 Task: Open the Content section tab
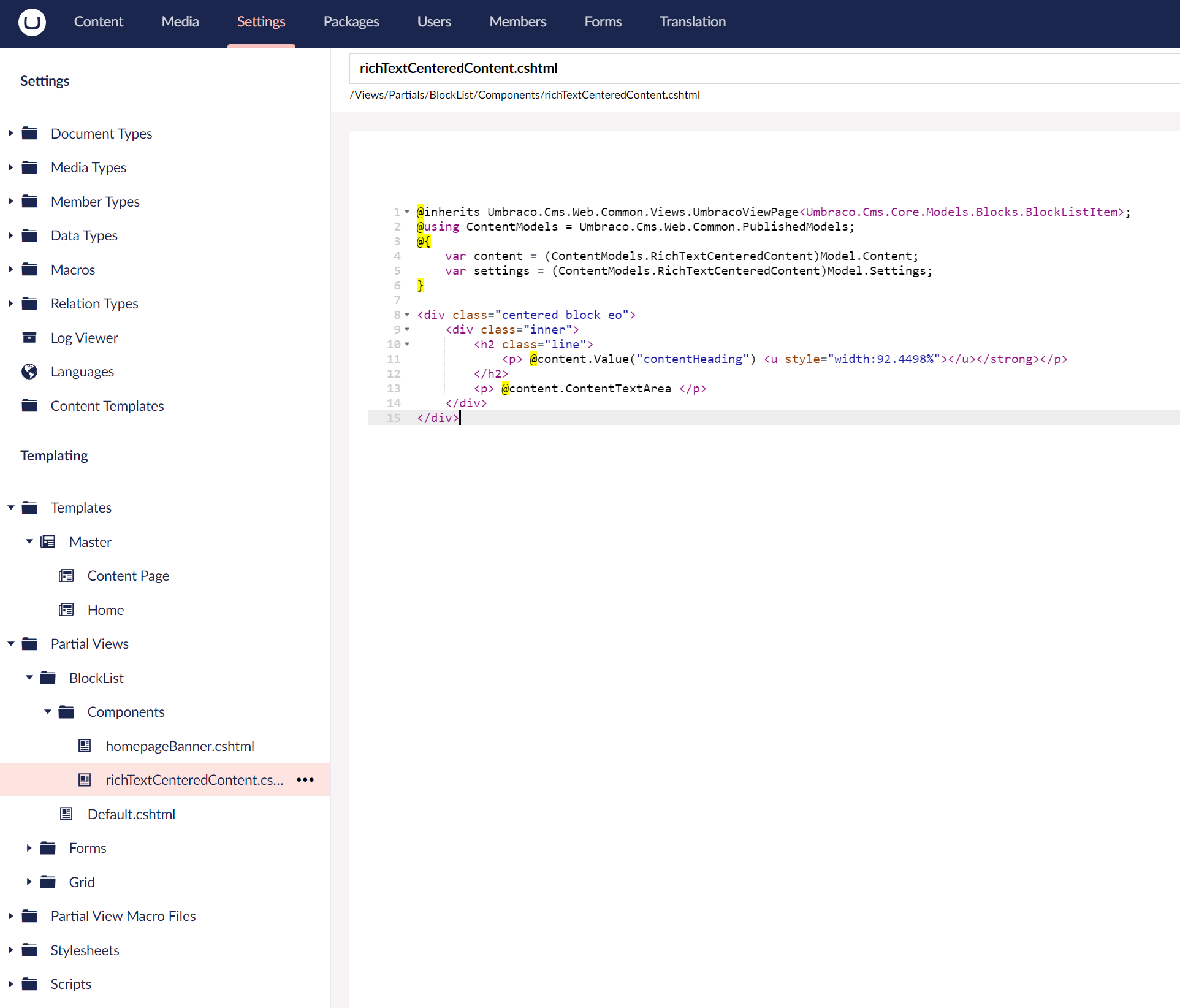pyautogui.click(x=99, y=21)
